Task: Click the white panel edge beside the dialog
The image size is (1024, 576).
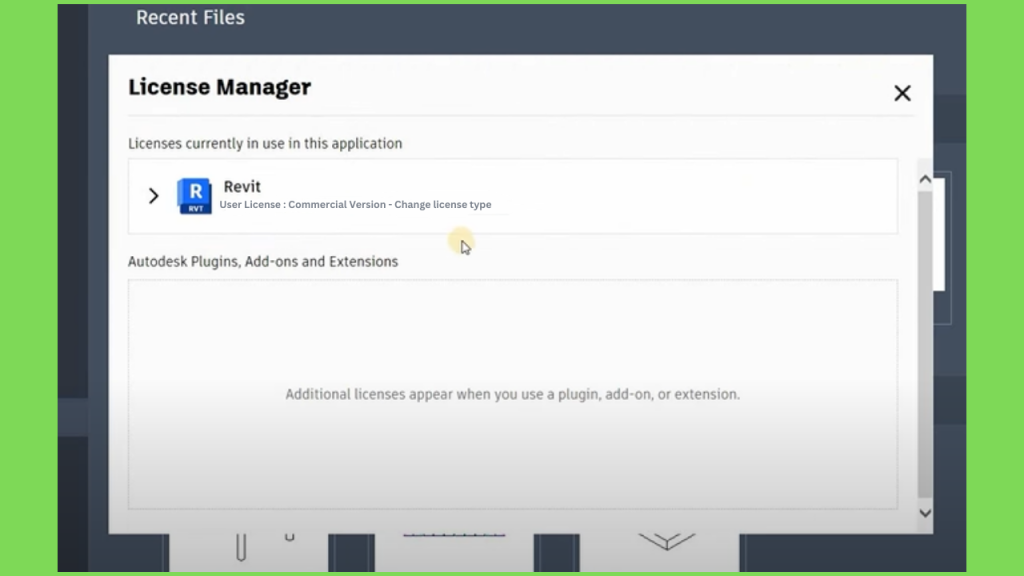Action: point(939,234)
